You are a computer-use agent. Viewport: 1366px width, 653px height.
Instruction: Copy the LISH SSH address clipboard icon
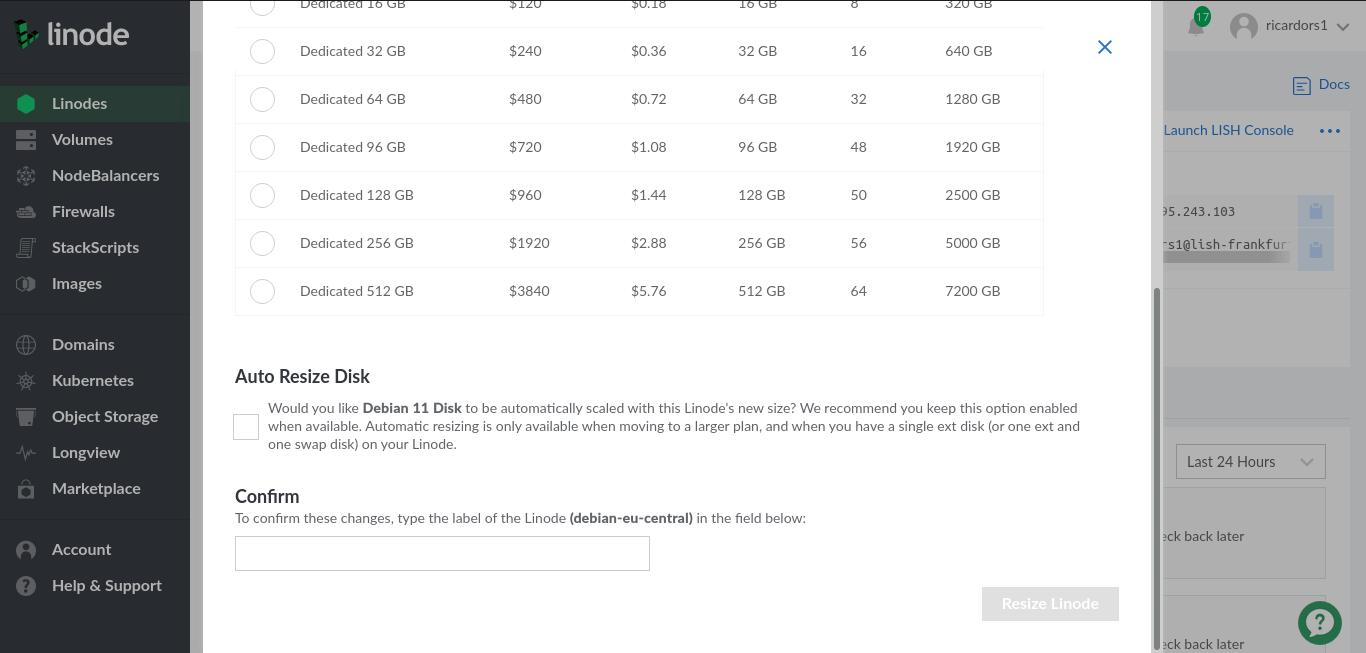point(1316,250)
